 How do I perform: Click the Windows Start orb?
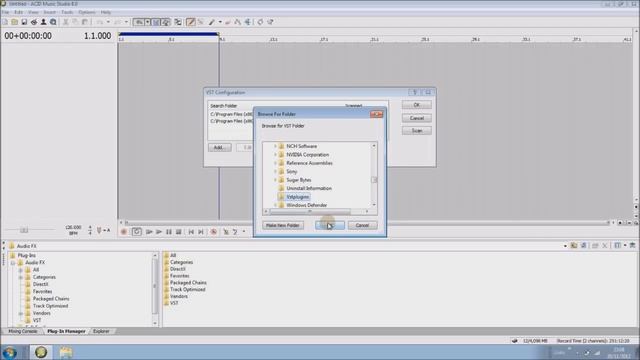(x=10, y=352)
